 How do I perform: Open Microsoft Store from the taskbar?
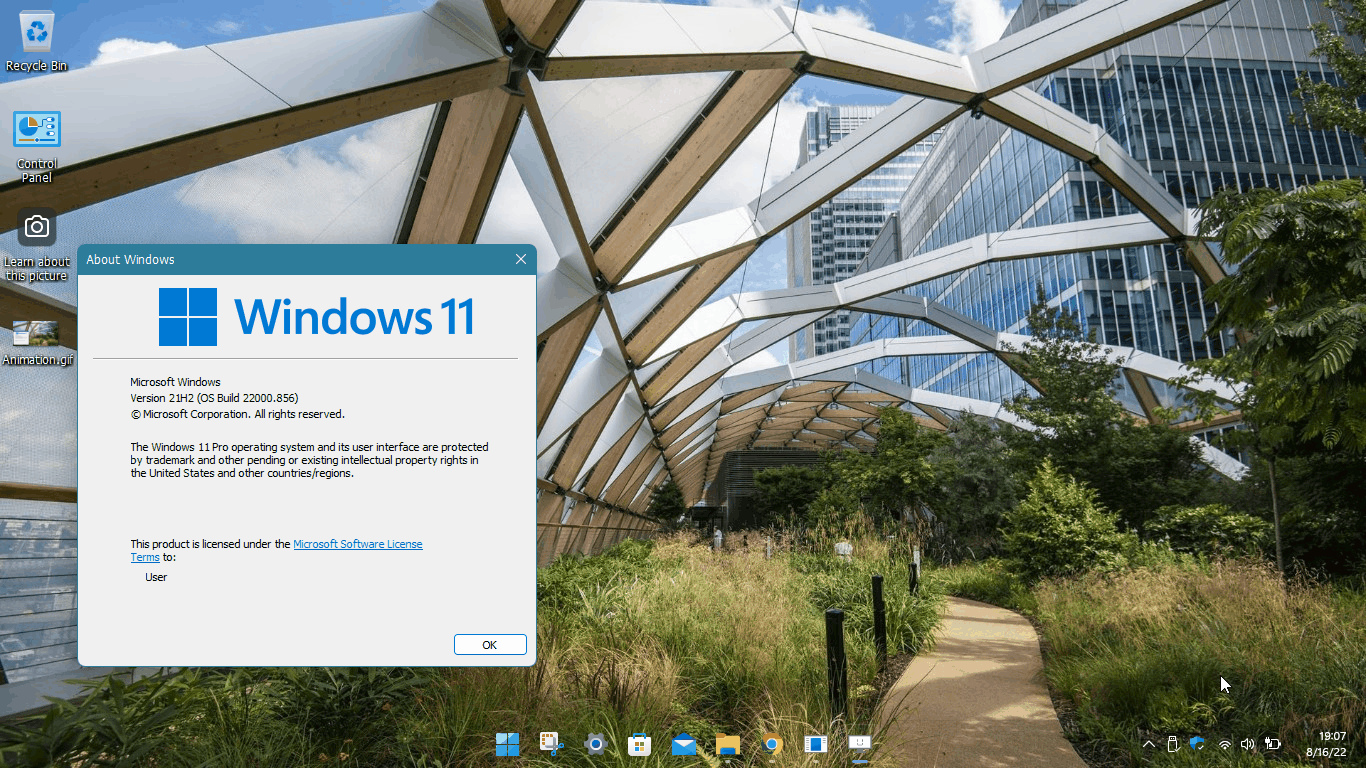pos(639,744)
